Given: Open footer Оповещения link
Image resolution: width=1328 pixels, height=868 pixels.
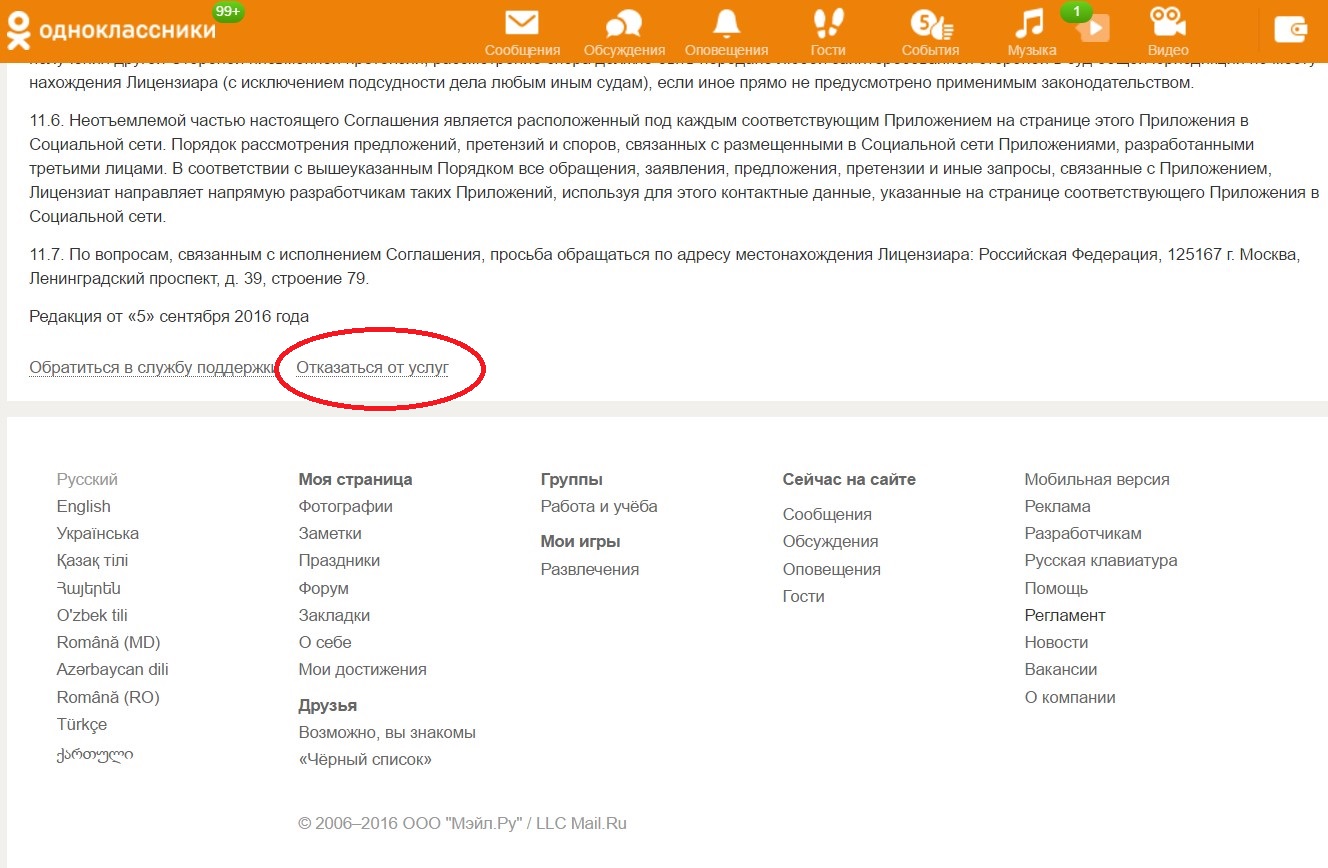Looking at the screenshot, I should coord(831,570).
